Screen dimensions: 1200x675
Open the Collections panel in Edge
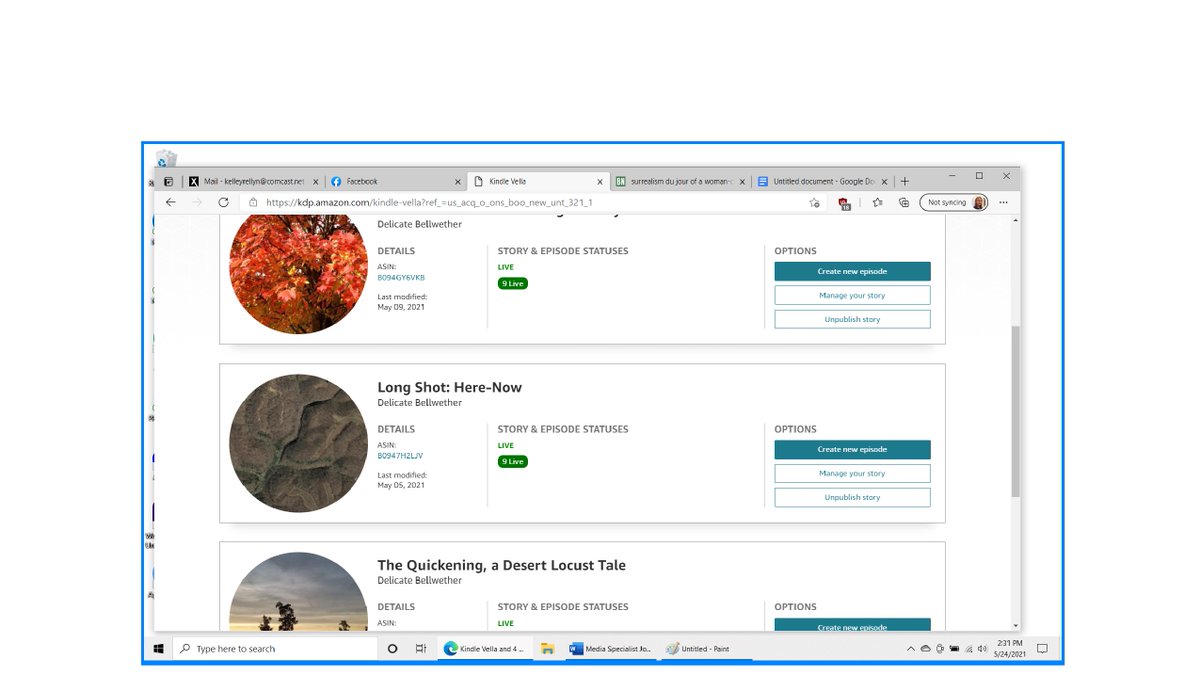pos(903,202)
